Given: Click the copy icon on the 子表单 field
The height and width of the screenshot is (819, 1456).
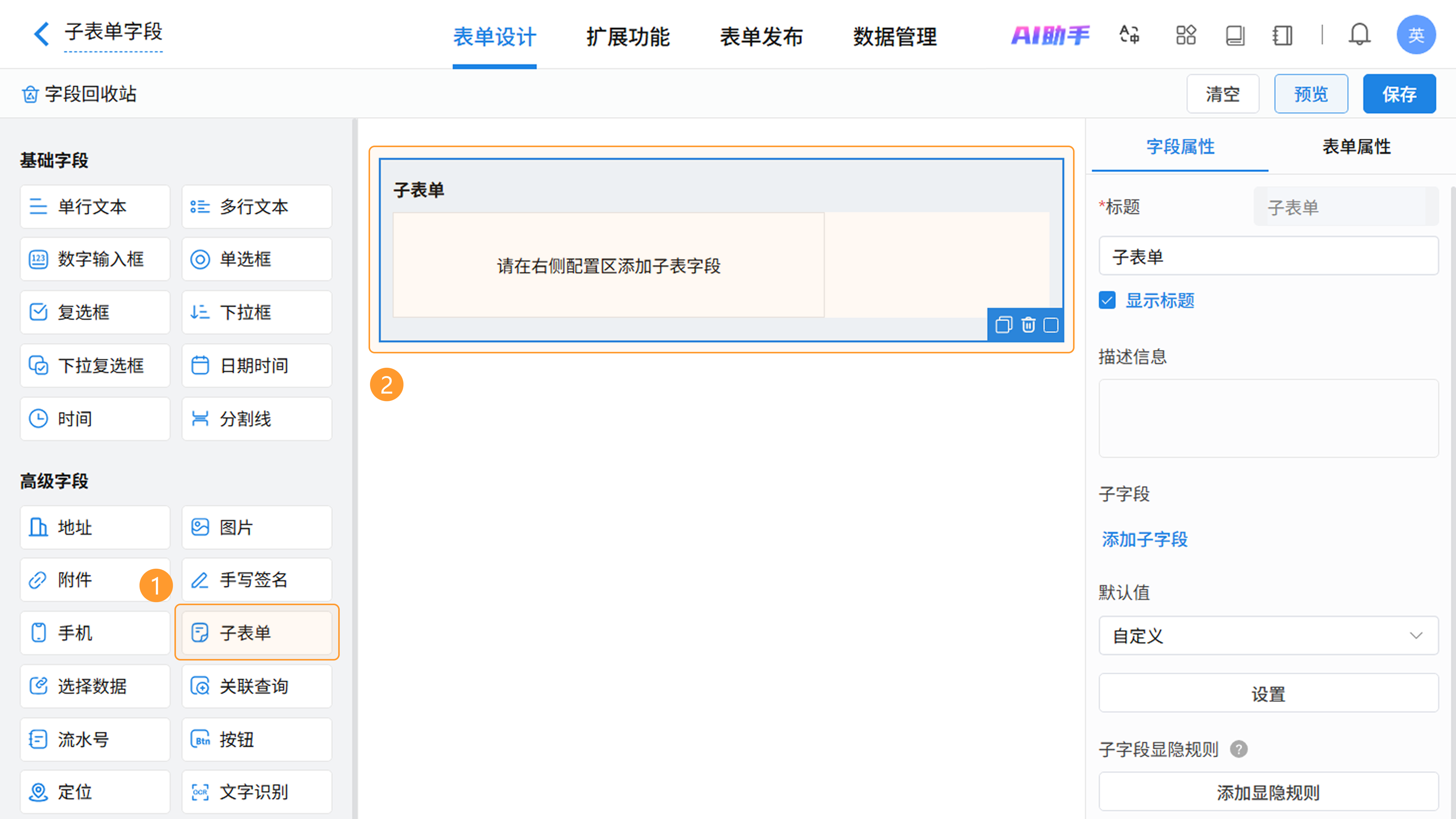Looking at the screenshot, I should (x=1003, y=325).
